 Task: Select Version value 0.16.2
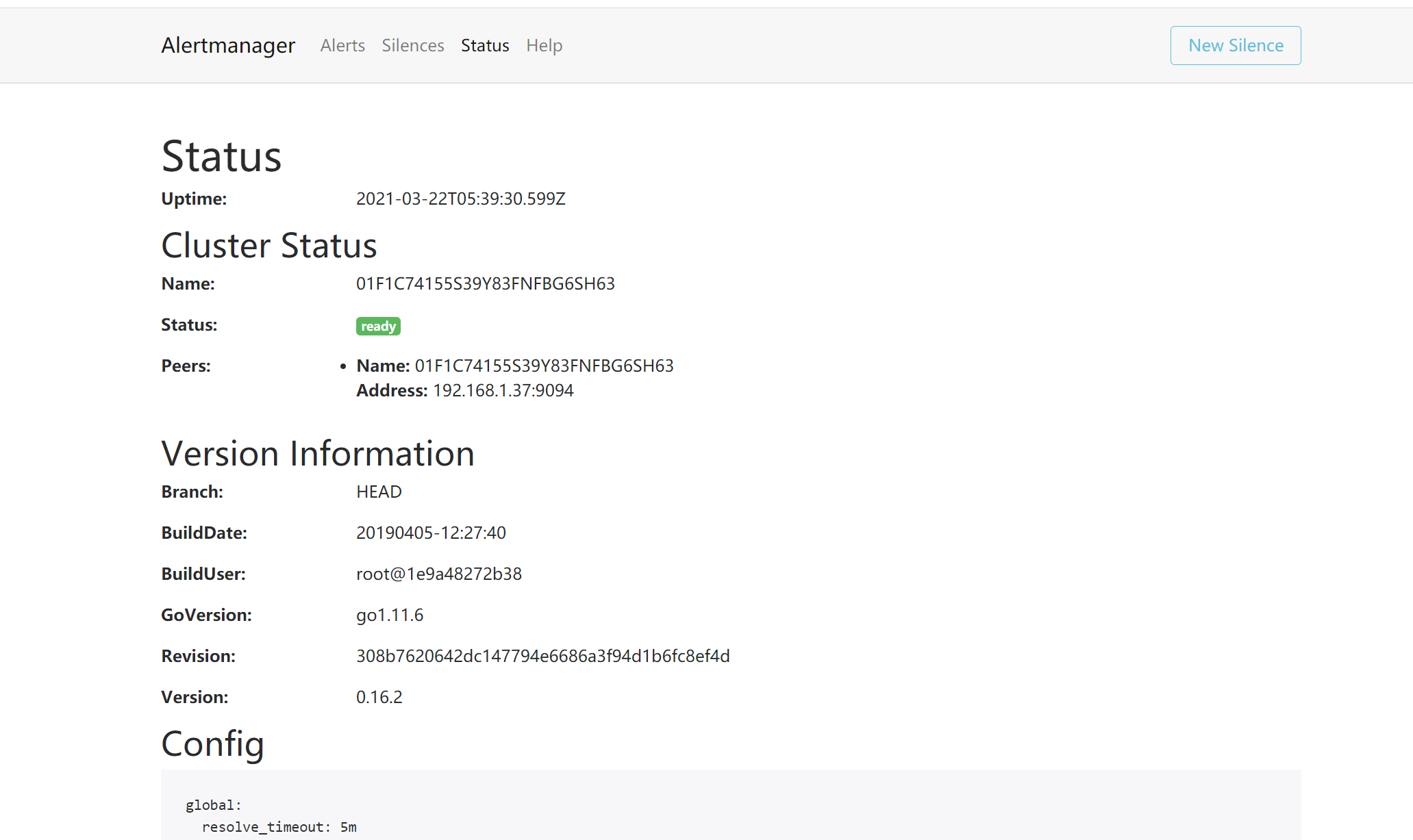pyautogui.click(x=379, y=697)
